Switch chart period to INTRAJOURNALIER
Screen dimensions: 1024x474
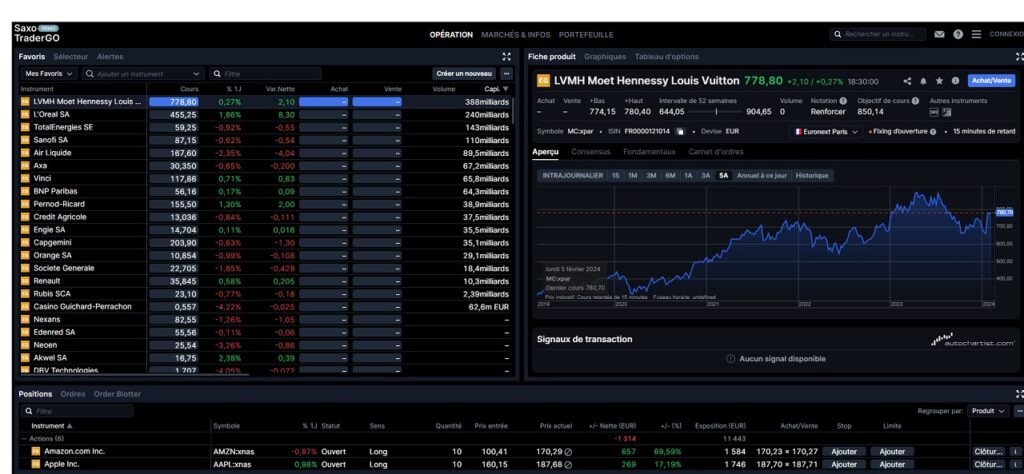(x=572, y=175)
